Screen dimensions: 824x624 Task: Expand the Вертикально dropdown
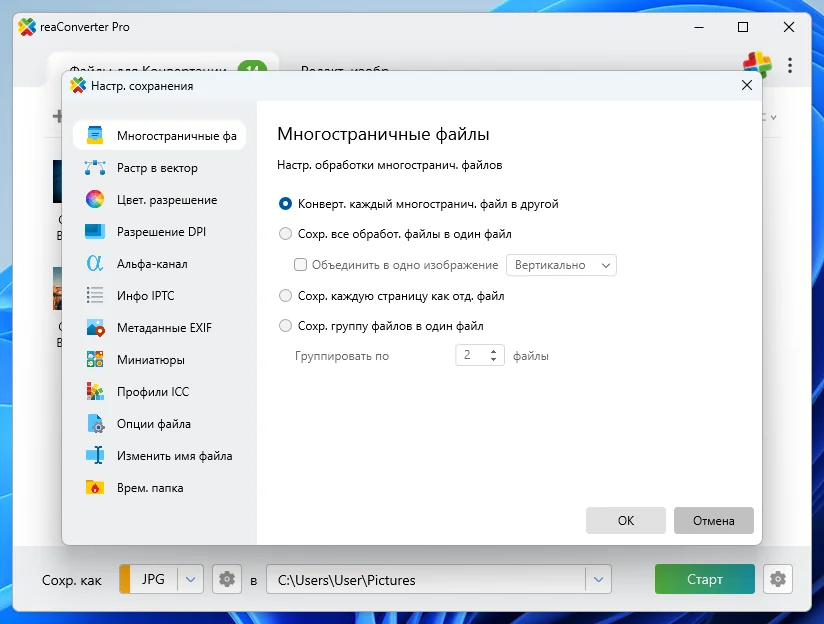point(561,265)
